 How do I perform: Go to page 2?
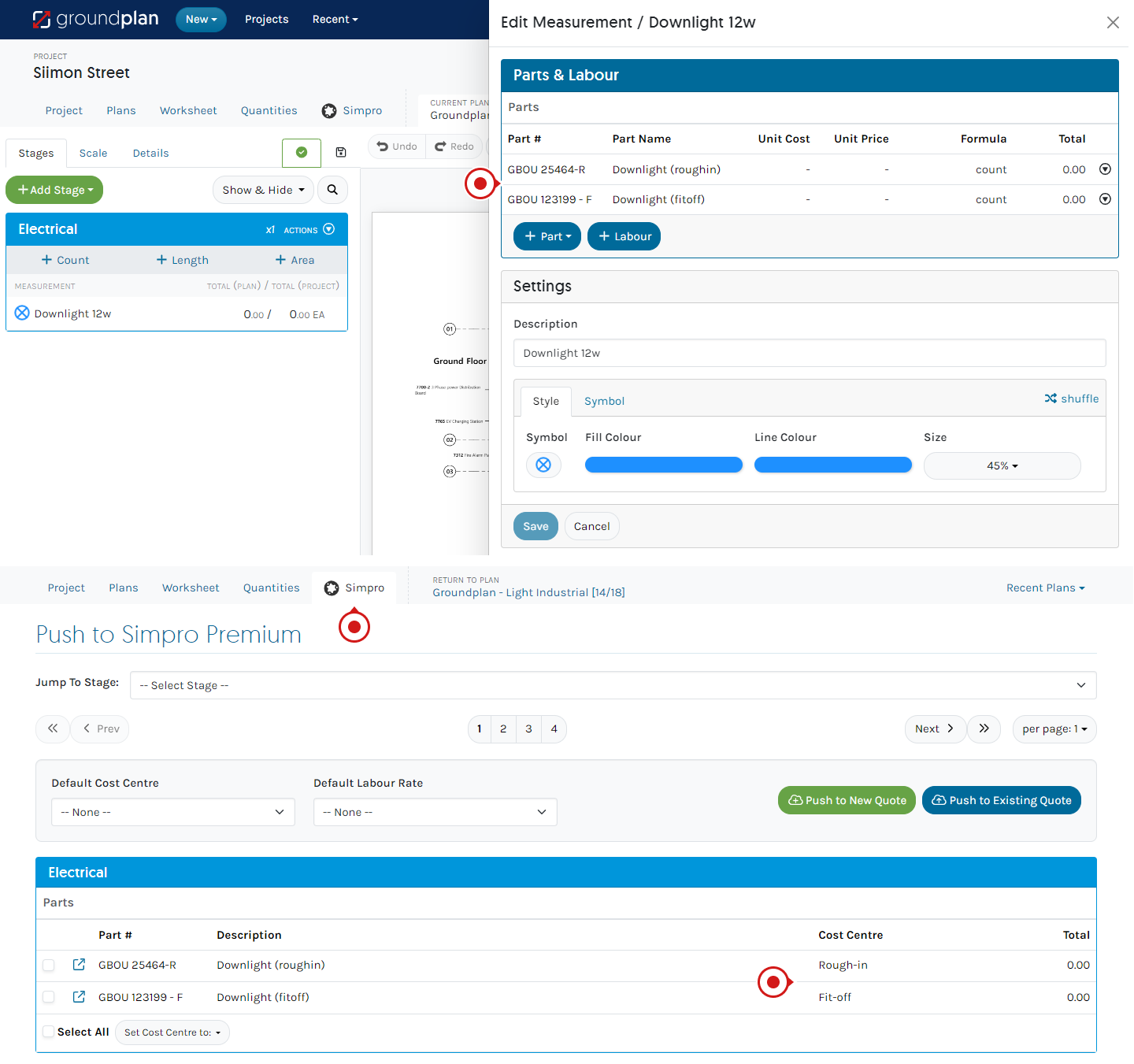pyautogui.click(x=503, y=728)
